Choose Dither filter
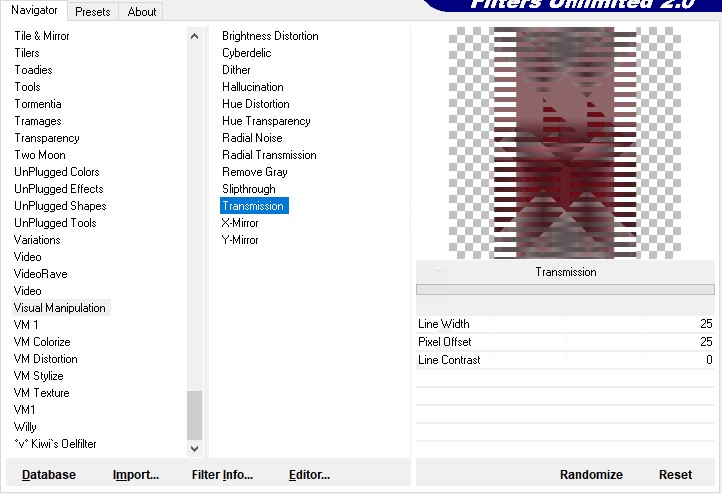The height and width of the screenshot is (494, 722). pos(236,70)
